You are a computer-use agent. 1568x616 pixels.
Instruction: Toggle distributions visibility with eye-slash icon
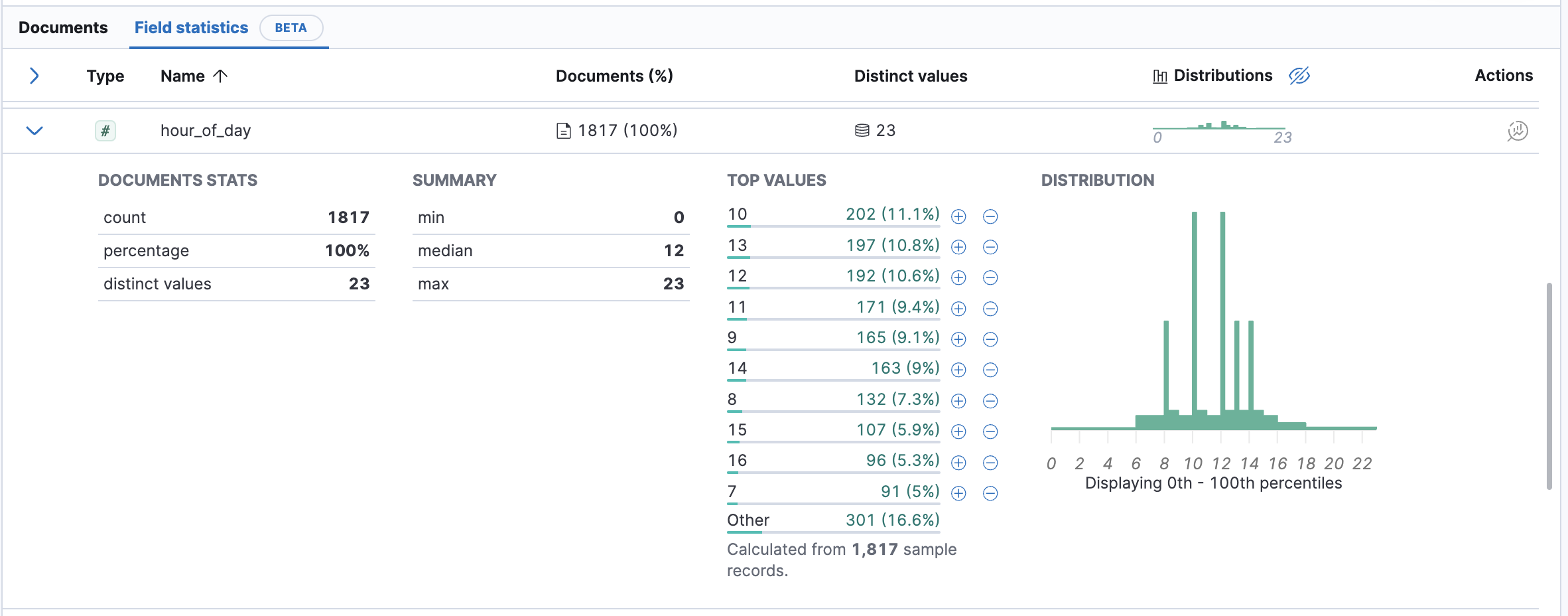click(1299, 76)
